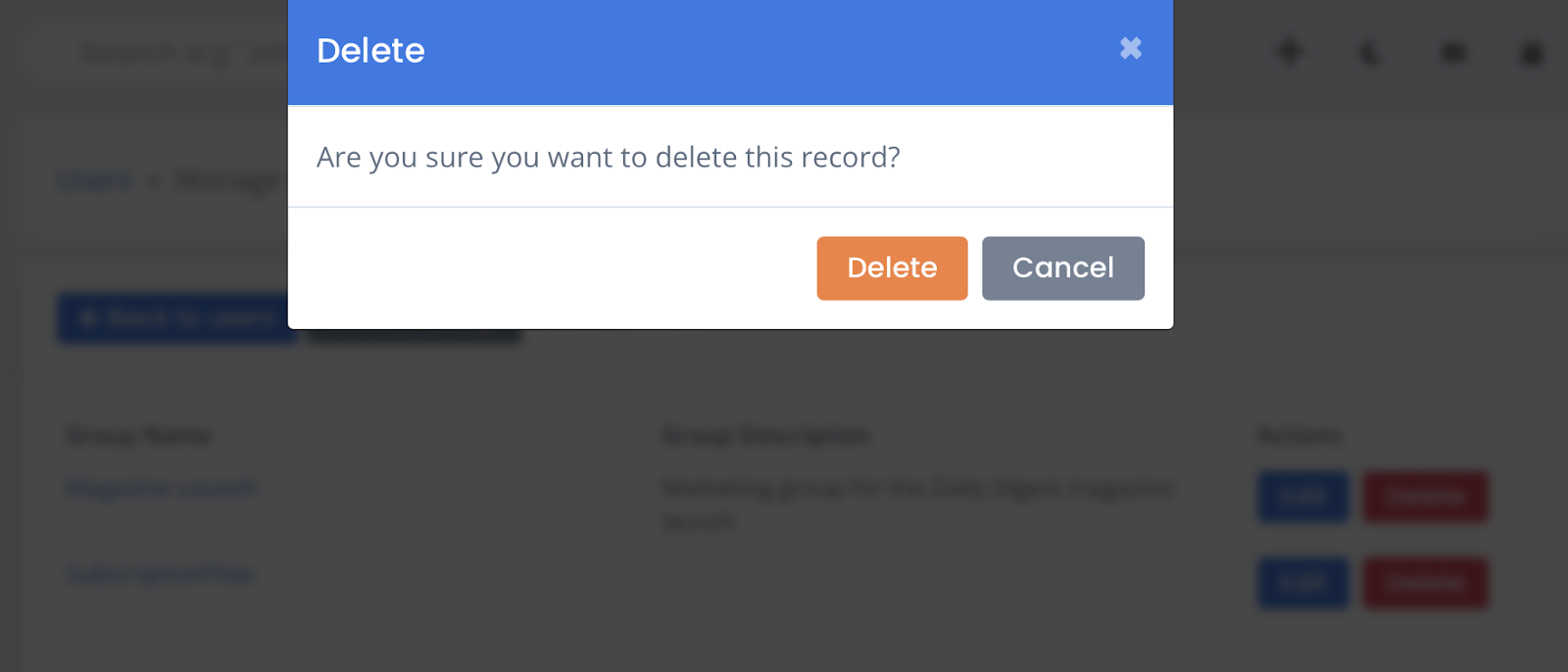Delete the SubscriptionFlow group row
The height and width of the screenshot is (672, 1568).
(x=1426, y=583)
